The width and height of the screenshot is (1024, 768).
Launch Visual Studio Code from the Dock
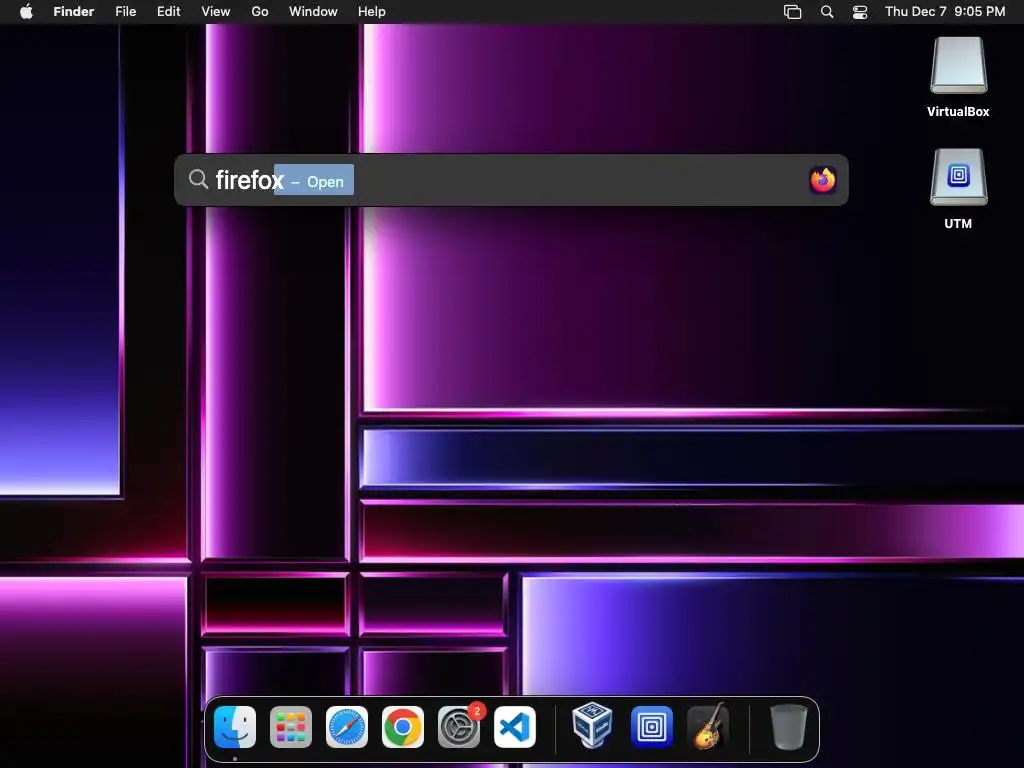(x=515, y=727)
